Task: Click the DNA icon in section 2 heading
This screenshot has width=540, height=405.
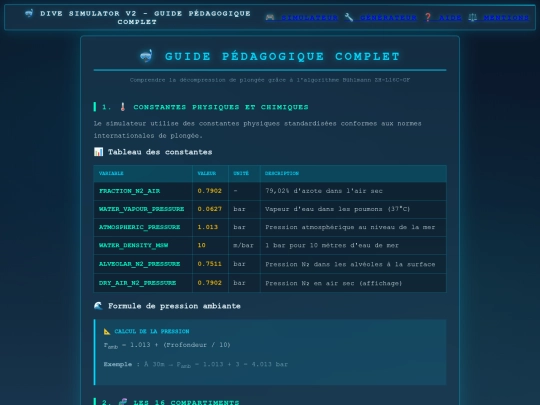Action: click(x=123, y=402)
